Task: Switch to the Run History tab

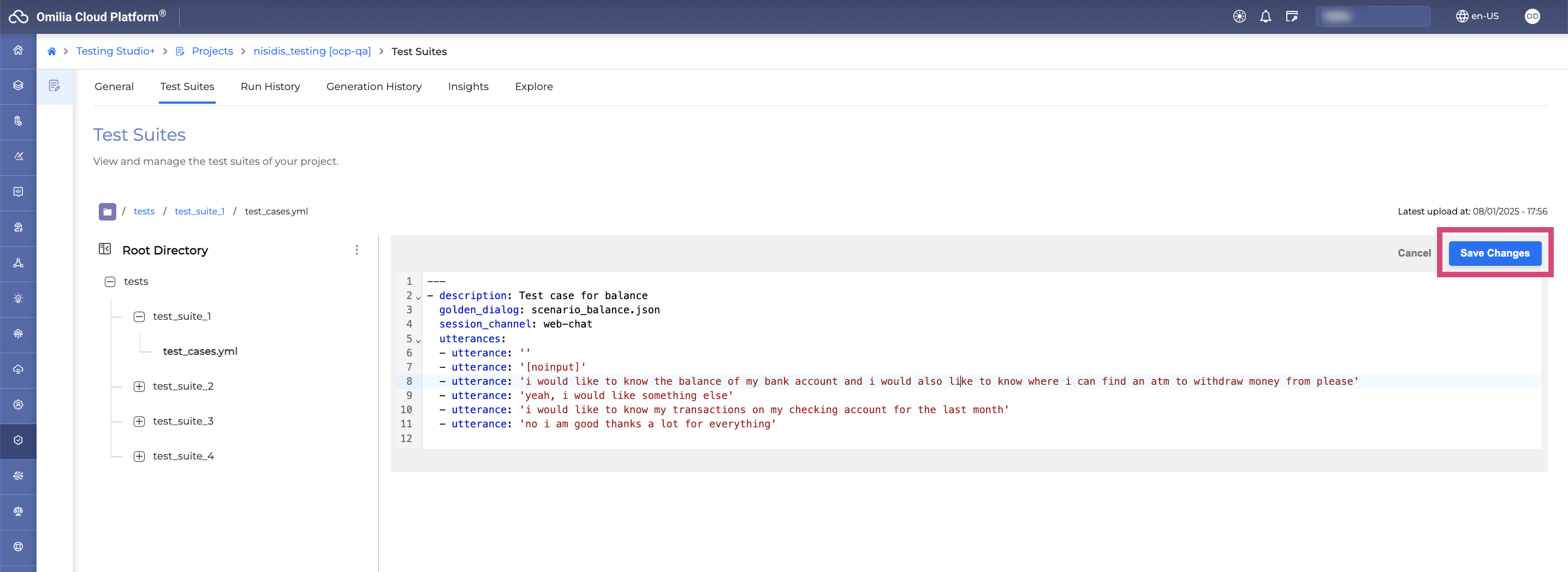Action: 270,86
